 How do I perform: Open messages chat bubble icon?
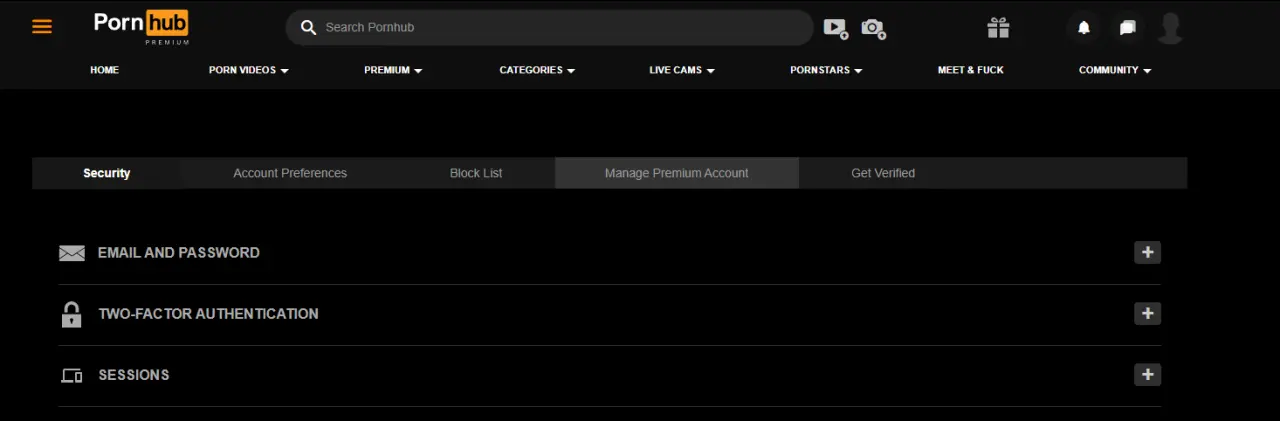[1128, 28]
